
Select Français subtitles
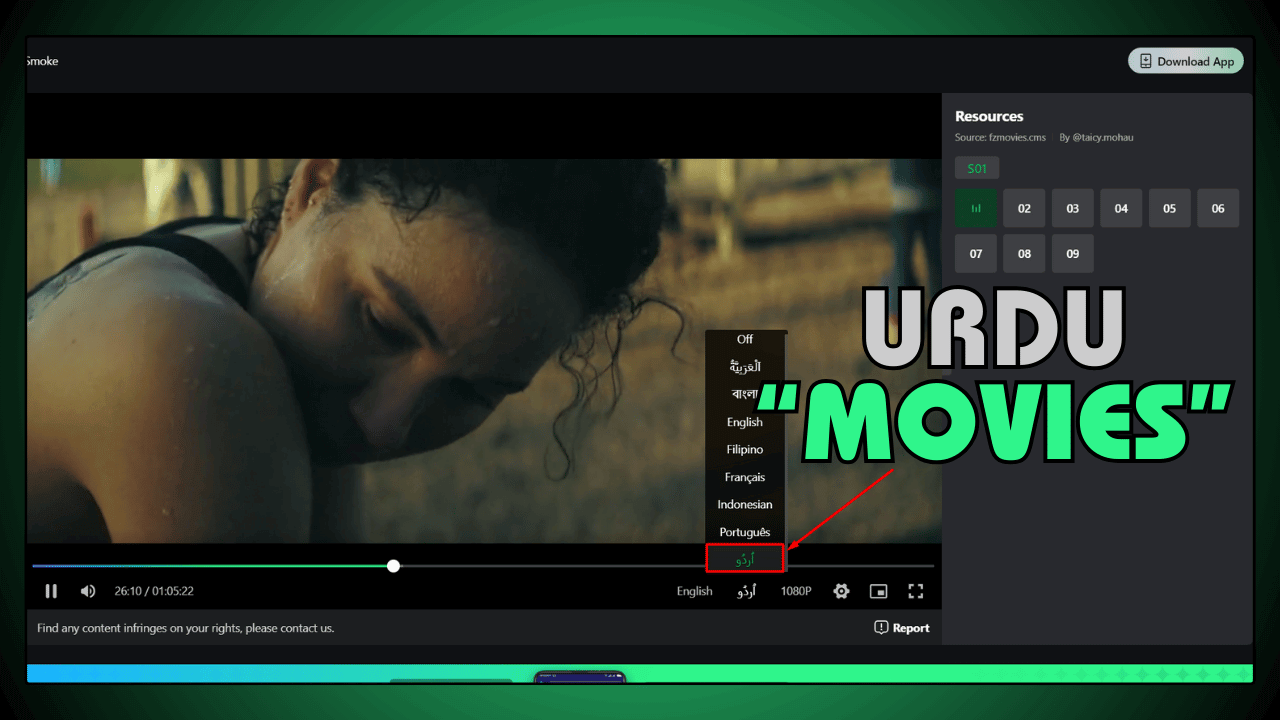[x=745, y=477]
